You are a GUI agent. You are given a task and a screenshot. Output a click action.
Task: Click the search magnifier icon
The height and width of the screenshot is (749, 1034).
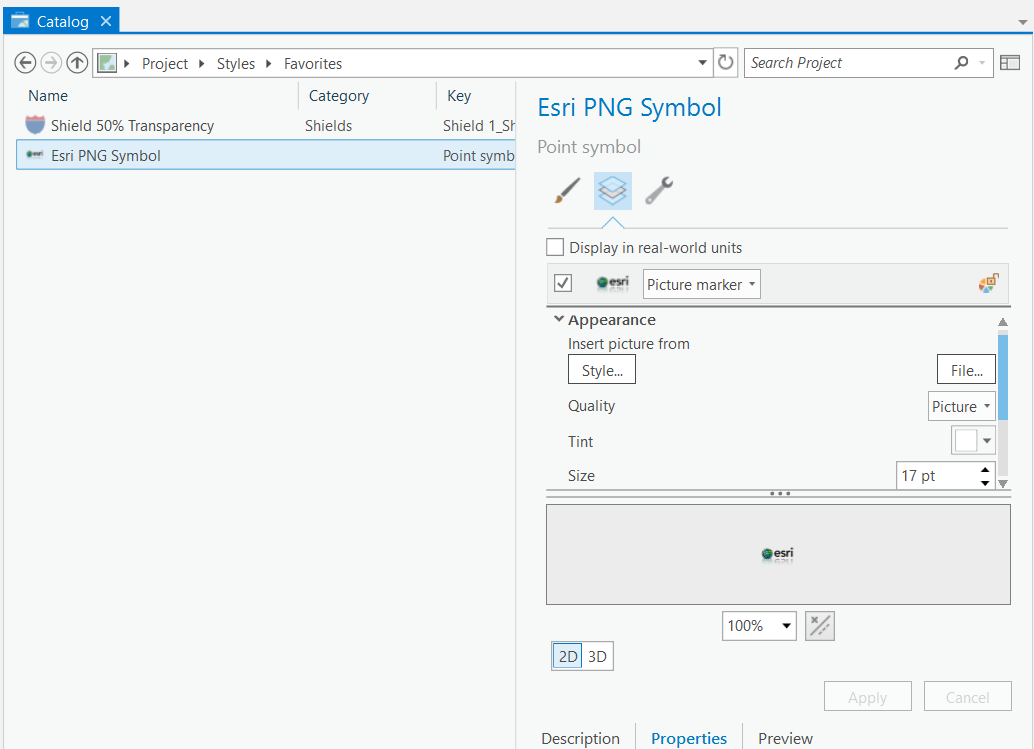tap(961, 63)
